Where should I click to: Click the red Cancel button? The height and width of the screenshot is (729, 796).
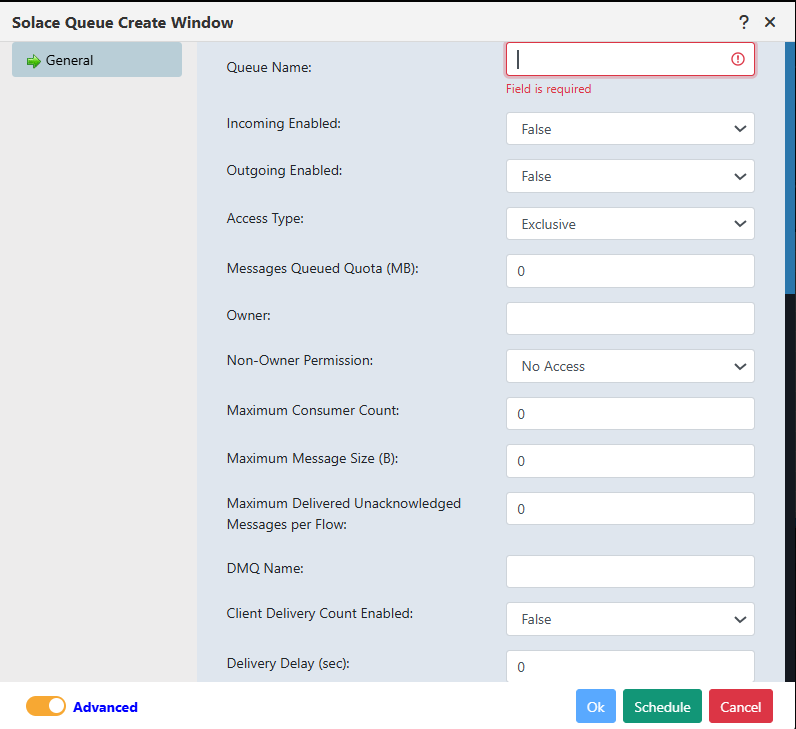(x=741, y=706)
